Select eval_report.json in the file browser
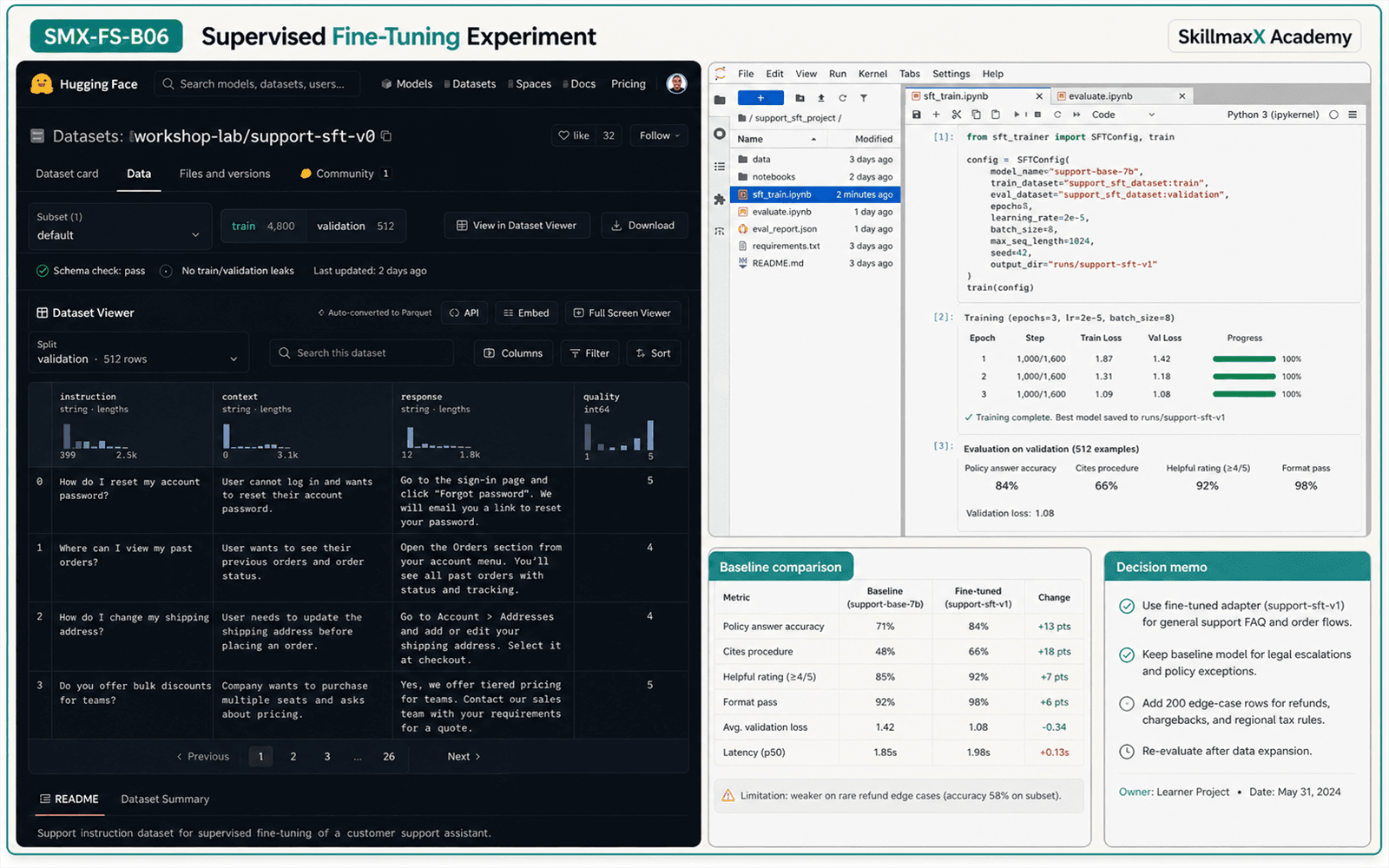Viewport: 1389px width, 868px height. click(815, 229)
